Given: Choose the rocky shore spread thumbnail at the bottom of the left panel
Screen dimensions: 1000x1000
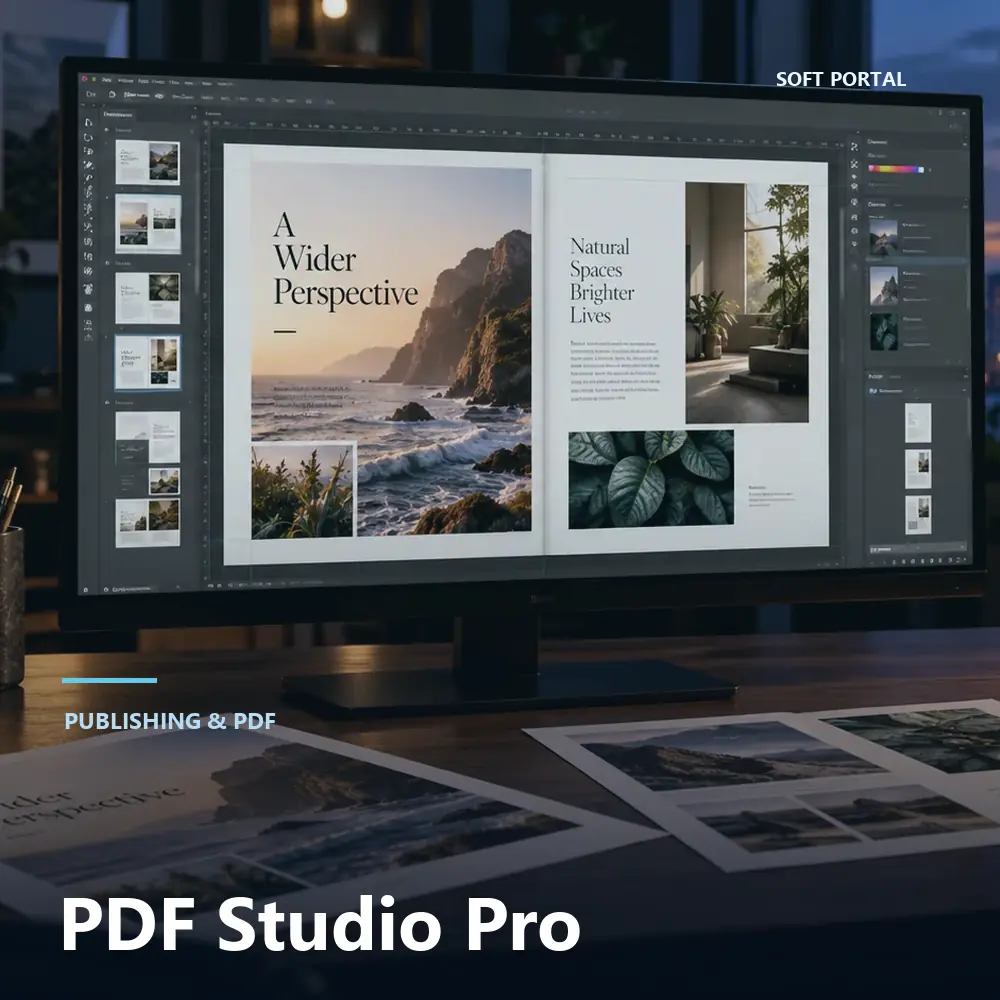Looking at the screenshot, I should [x=147, y=522].
